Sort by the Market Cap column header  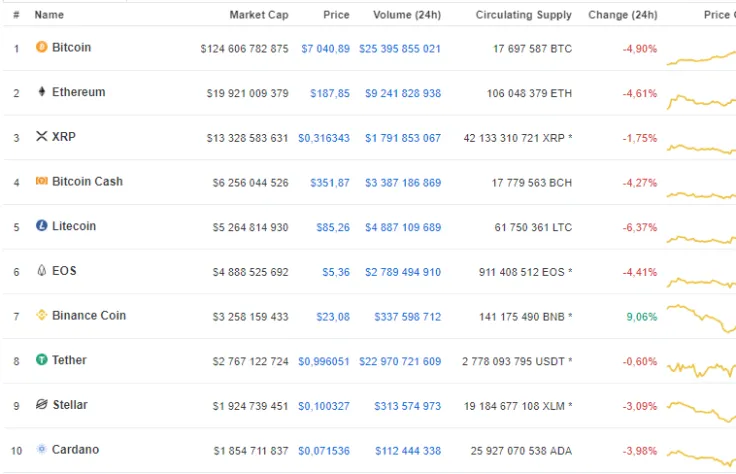(x=259, y=15)
